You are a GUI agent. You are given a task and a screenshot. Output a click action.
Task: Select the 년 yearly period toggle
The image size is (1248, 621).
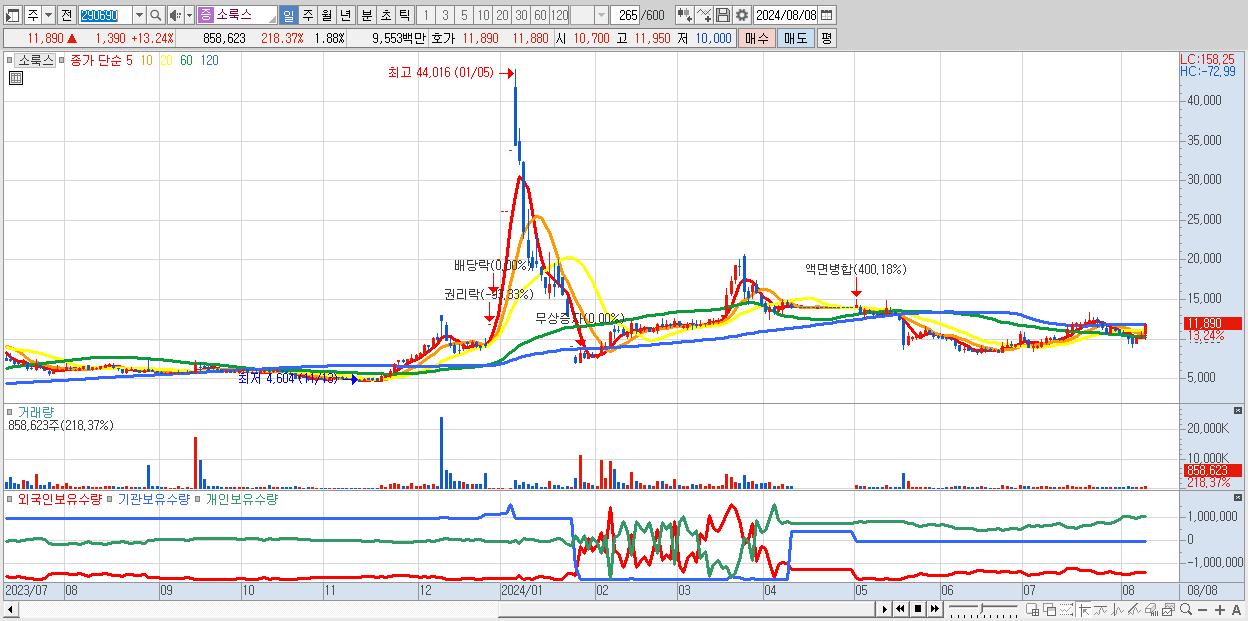(345, 15)
